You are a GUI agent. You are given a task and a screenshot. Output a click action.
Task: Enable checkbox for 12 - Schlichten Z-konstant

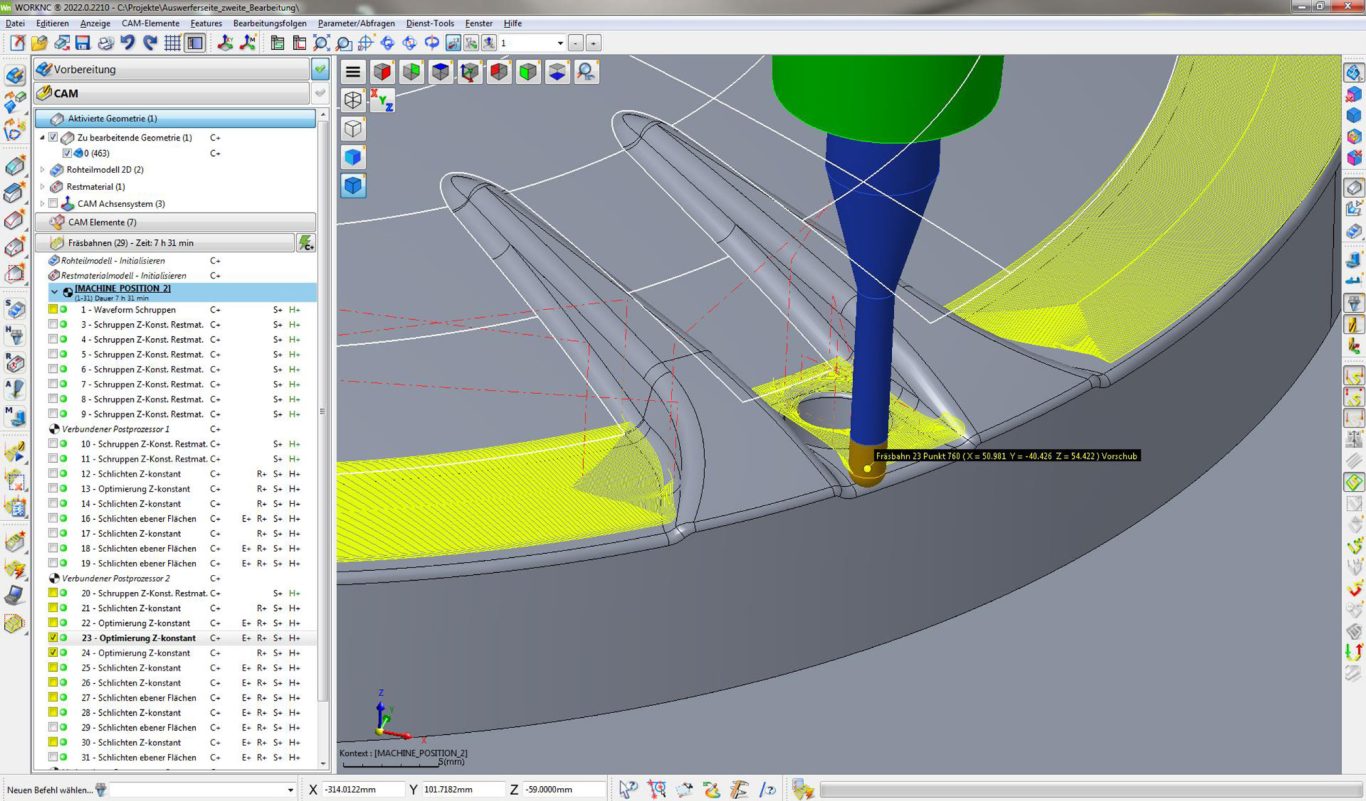53,474
